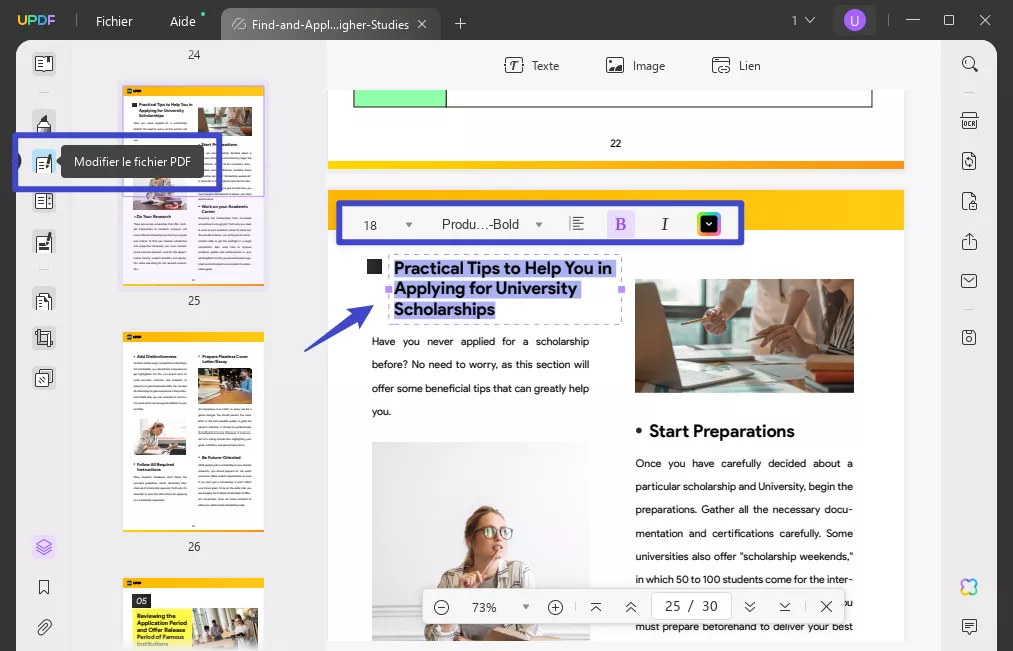Open the share/export panel

[x=968, y=242]
